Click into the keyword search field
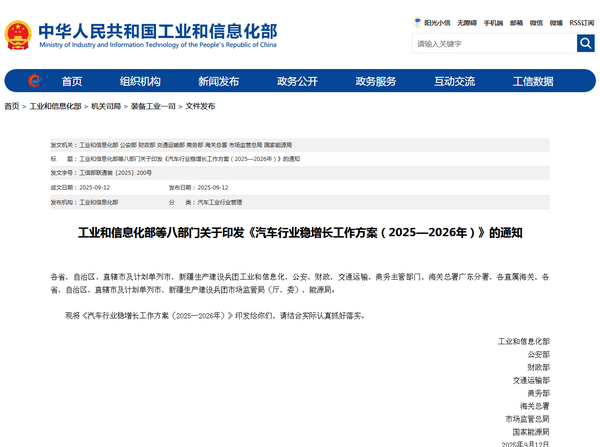This screenshot has height=447, width=600. click(x=493, y=43)
